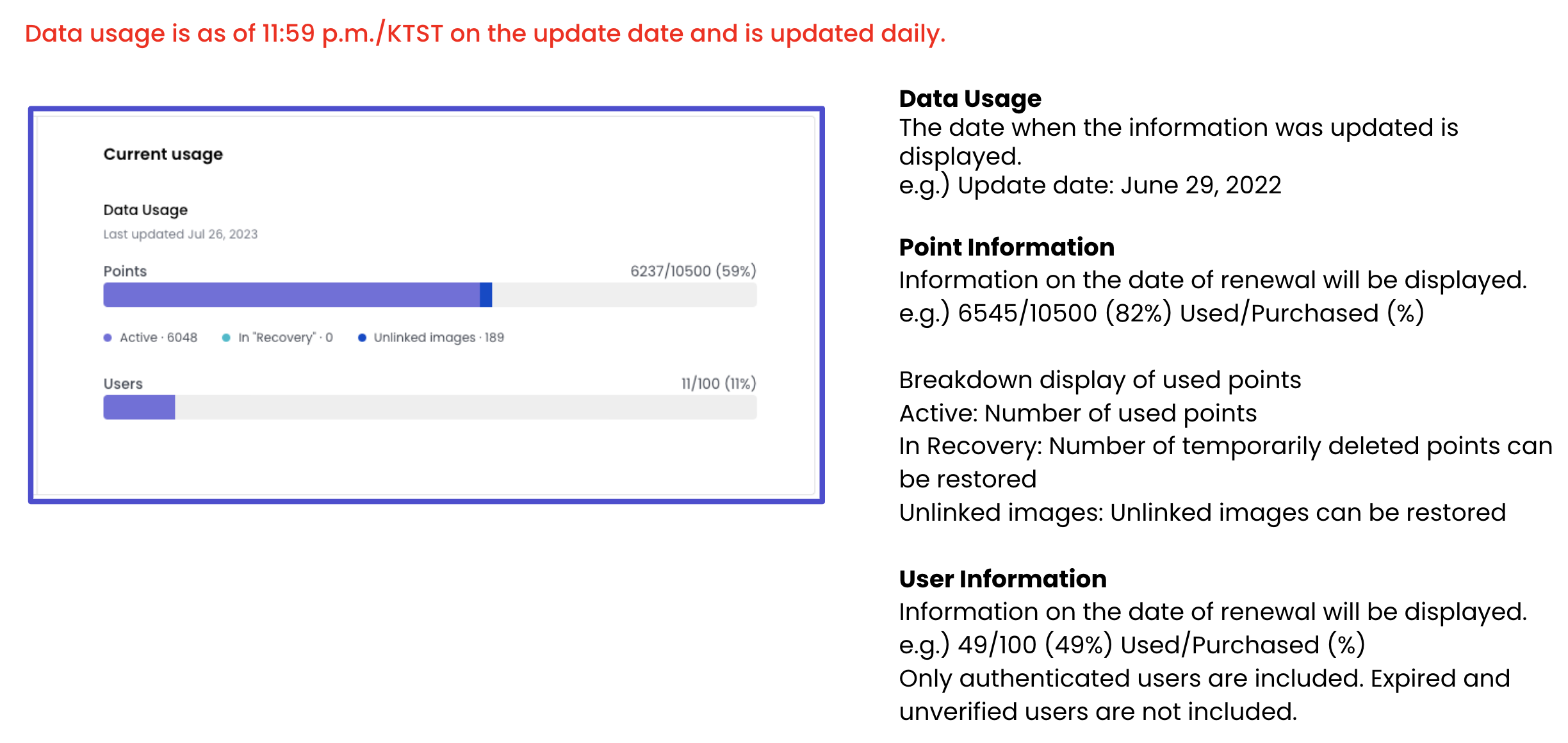Click the "Last updated Jul 26, 2023" text

click(x=181, y=234)
